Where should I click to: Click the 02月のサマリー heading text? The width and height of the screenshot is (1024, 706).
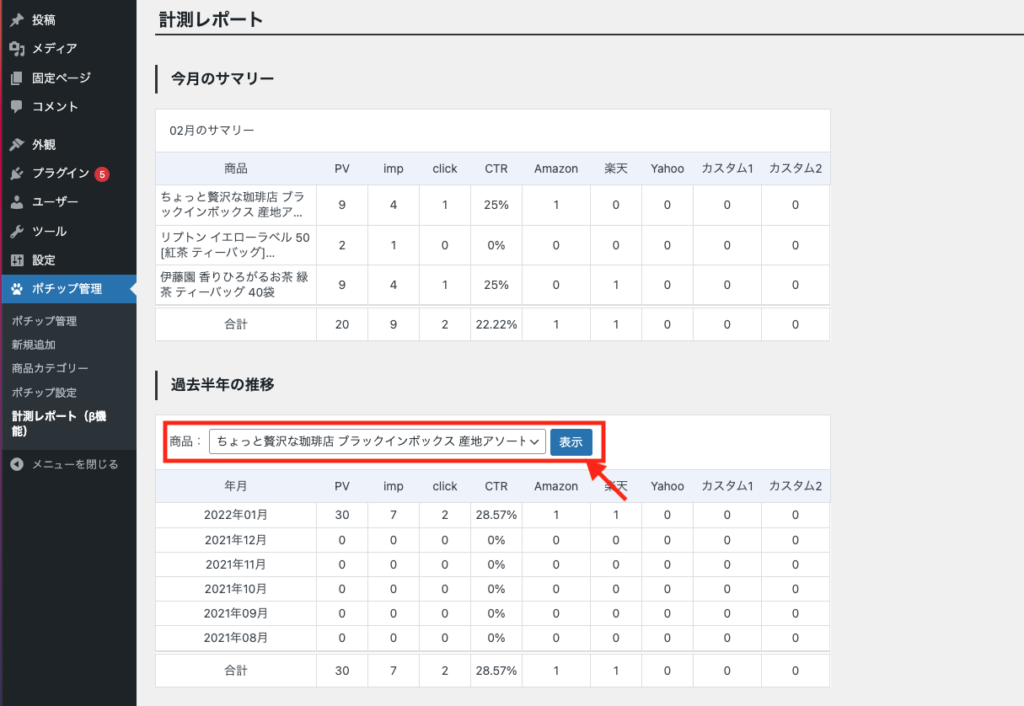pos(212,131)
